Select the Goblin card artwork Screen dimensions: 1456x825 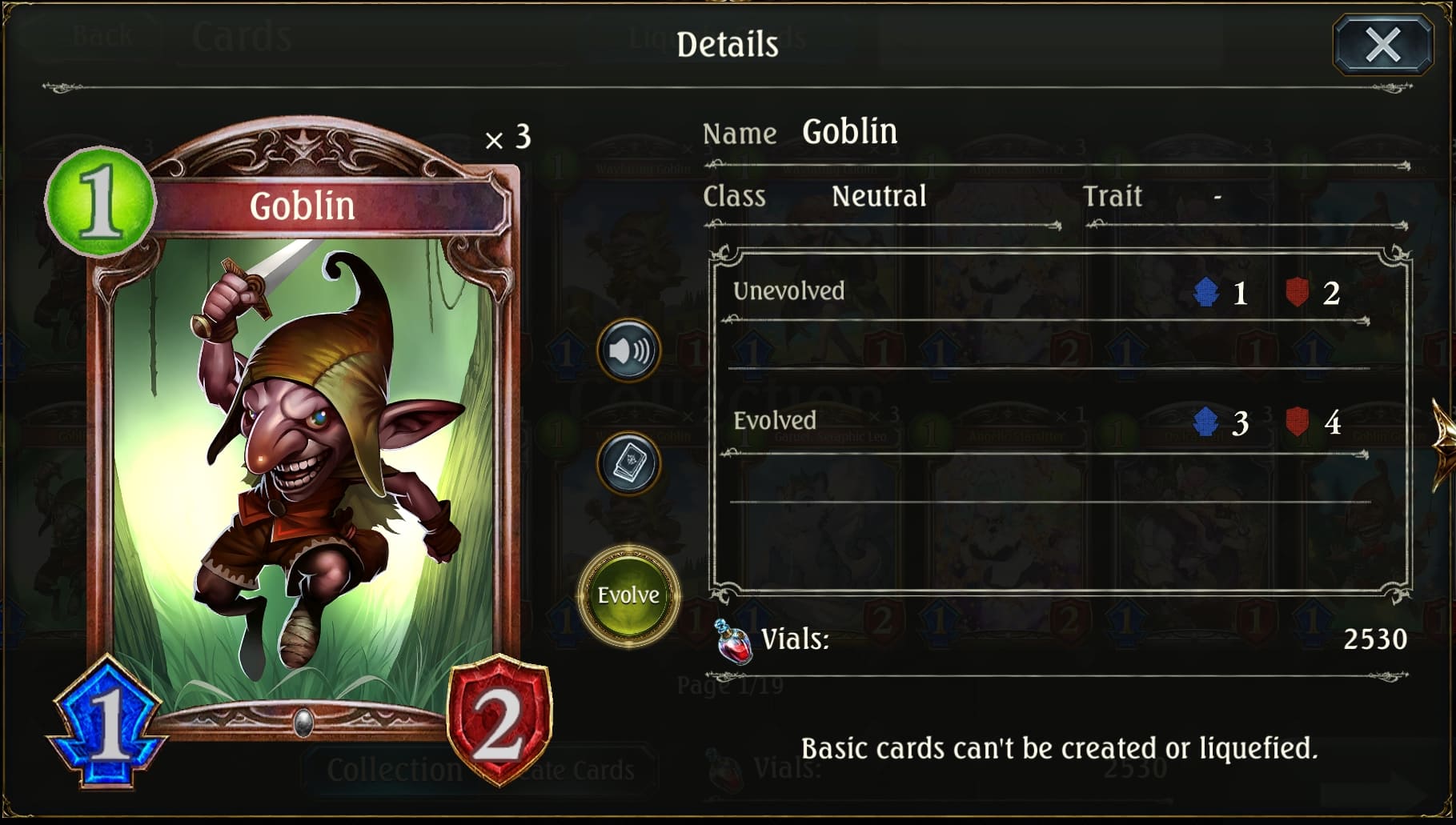[304, 464]
